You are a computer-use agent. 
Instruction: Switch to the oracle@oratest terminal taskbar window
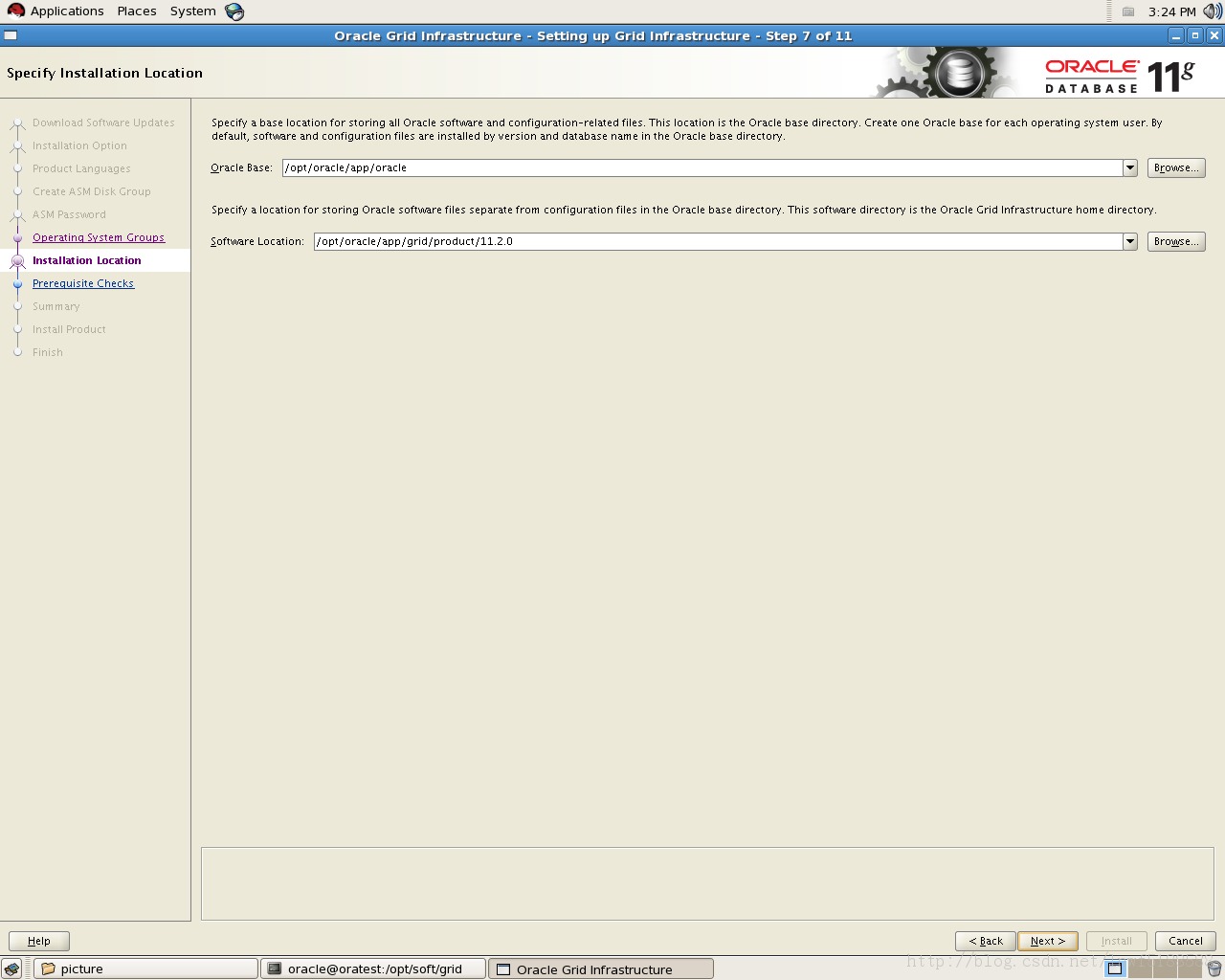373,969
